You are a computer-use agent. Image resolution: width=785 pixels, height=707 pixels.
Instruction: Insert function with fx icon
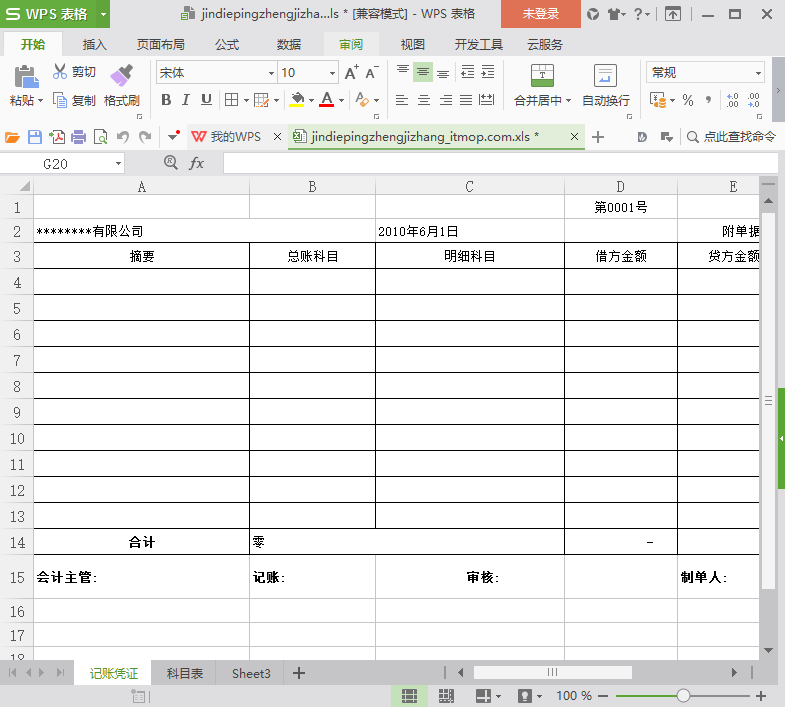(x=196, y=163)
